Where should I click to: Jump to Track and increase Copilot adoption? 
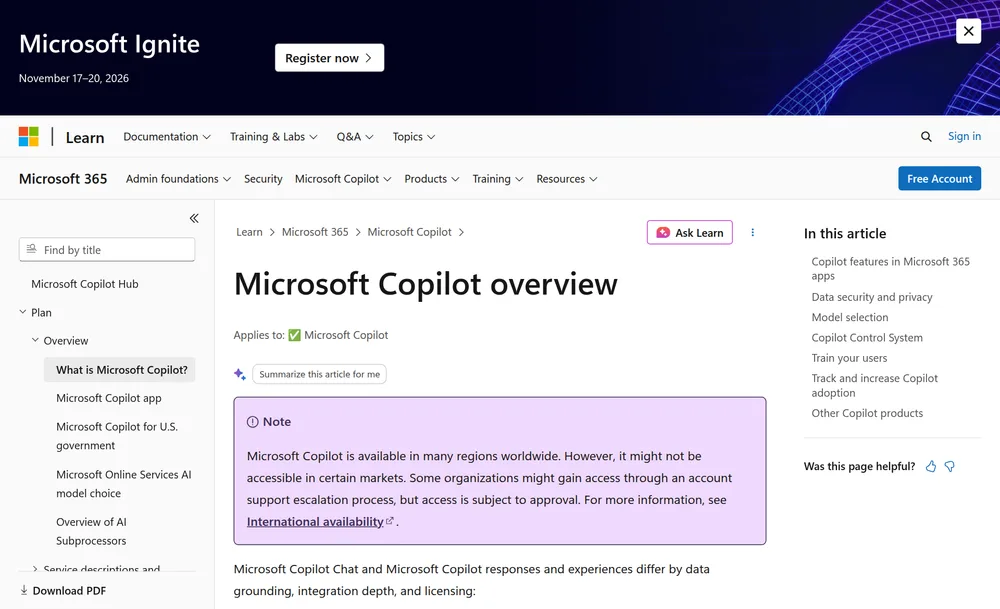874,385
